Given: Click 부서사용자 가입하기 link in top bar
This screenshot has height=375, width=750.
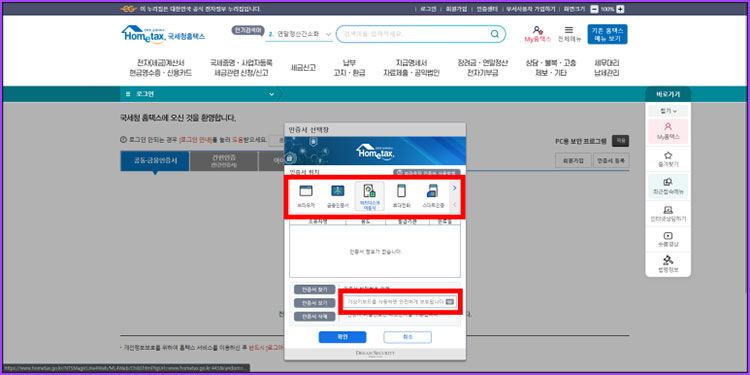Looking at the screenshot, I should 531,9.
